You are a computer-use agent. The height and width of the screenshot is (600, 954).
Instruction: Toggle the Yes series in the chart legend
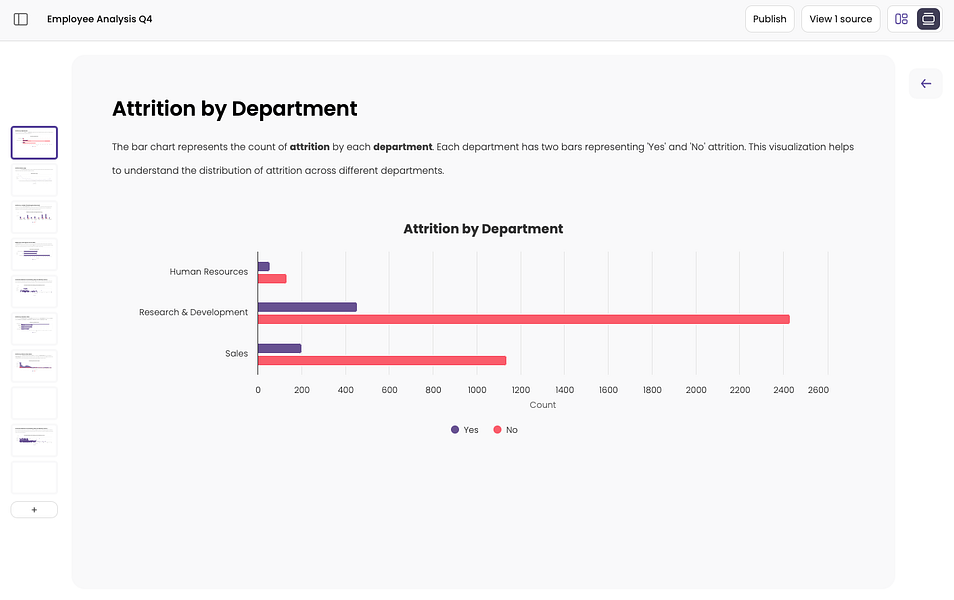coord(463,430)
